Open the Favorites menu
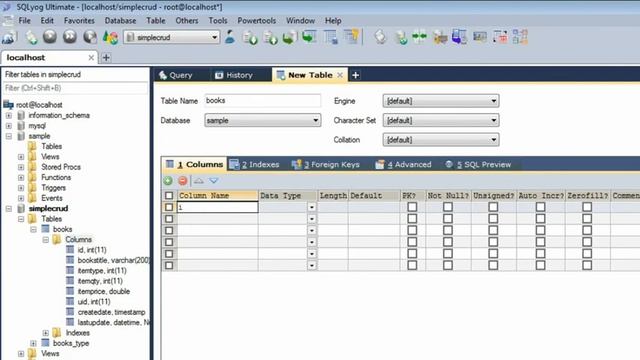Screen dimensions: 640x360 (79, 20)
